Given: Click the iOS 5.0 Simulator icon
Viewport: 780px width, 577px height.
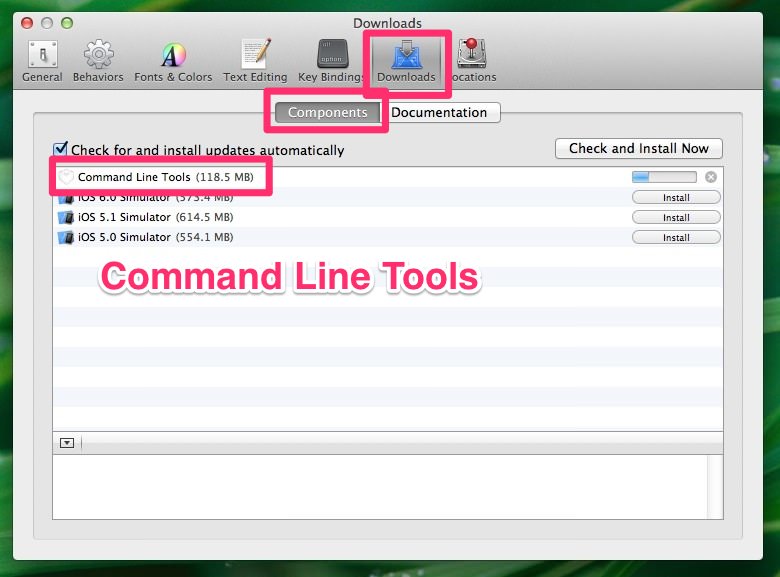Looking at the screenshot, I should click(66, 237).
